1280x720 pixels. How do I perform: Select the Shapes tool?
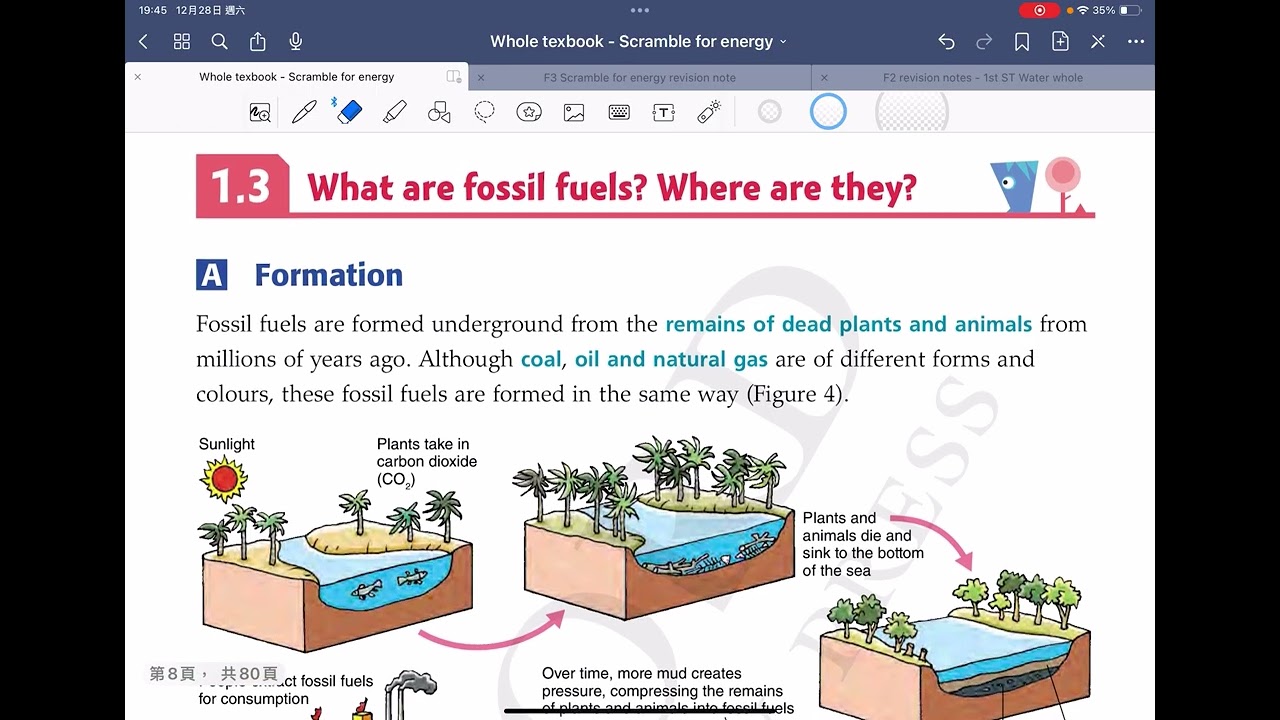[x=439, y=112]
